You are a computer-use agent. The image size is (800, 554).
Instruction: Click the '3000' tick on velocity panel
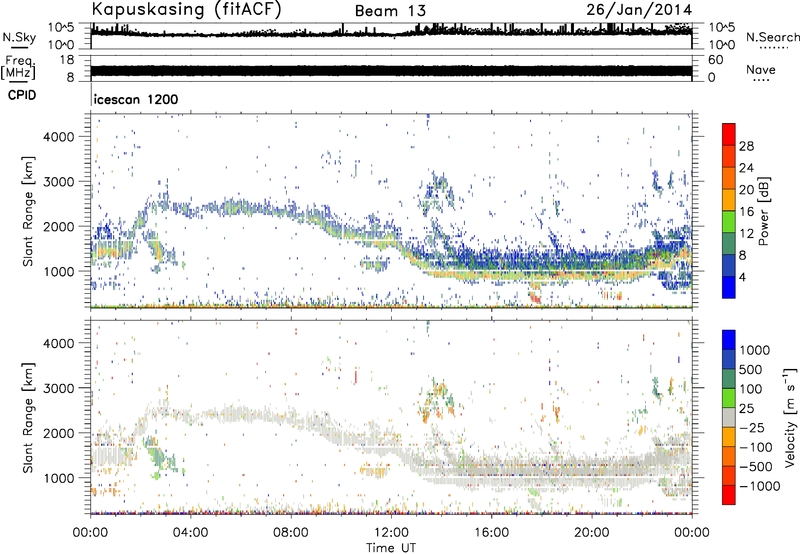[59, 388]
